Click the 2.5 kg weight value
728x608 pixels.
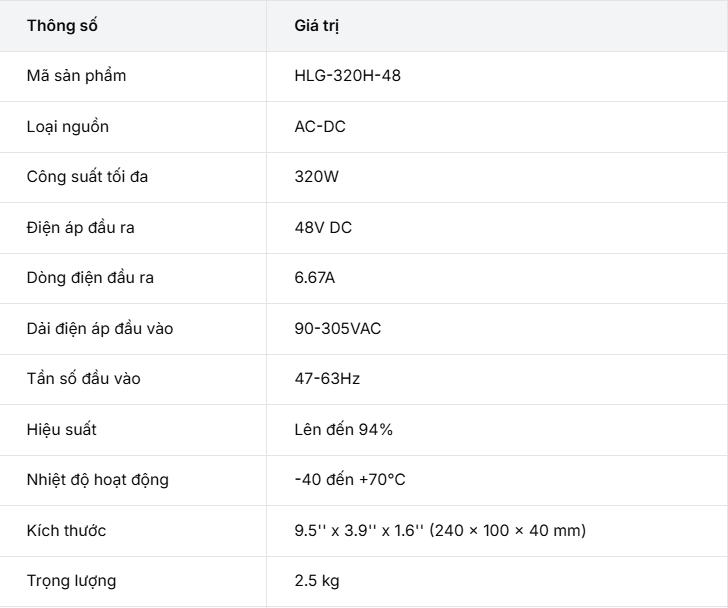click(318, 581)
